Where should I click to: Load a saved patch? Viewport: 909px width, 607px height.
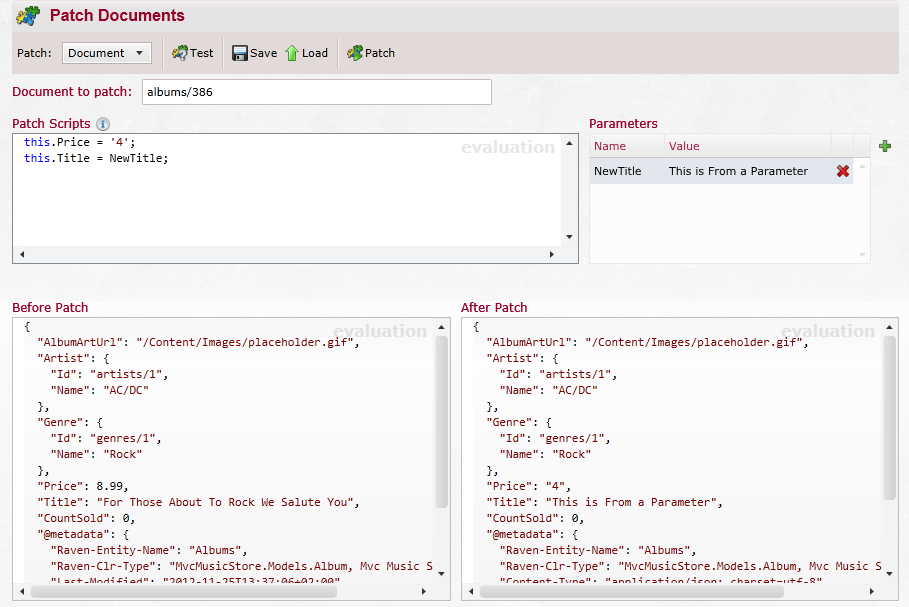307,53
